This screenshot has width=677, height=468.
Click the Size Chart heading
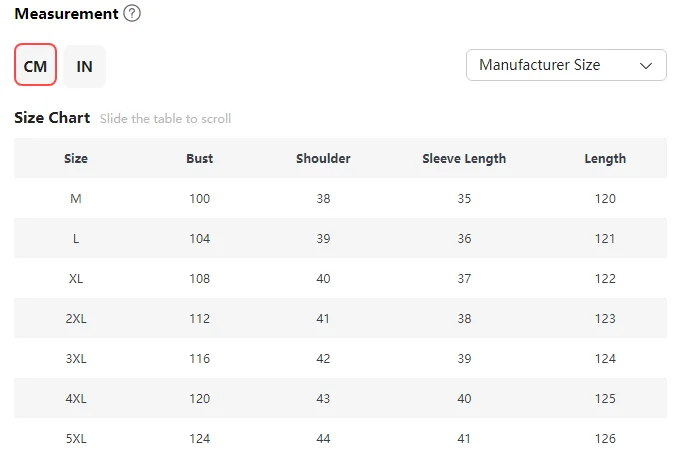[x=52, y=118]
